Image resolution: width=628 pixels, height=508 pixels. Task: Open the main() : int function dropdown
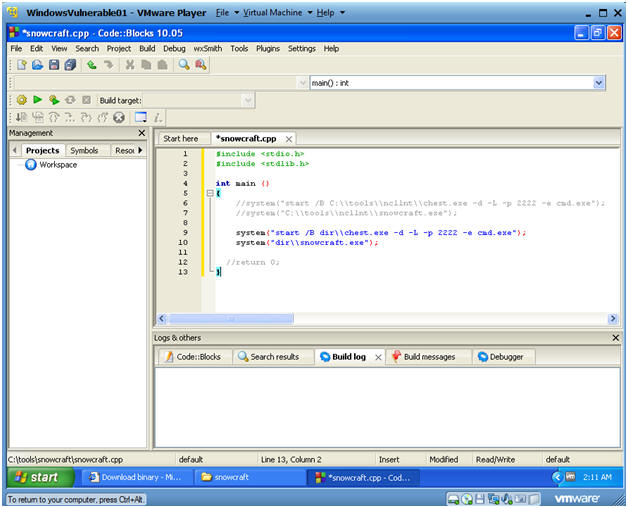598,83
